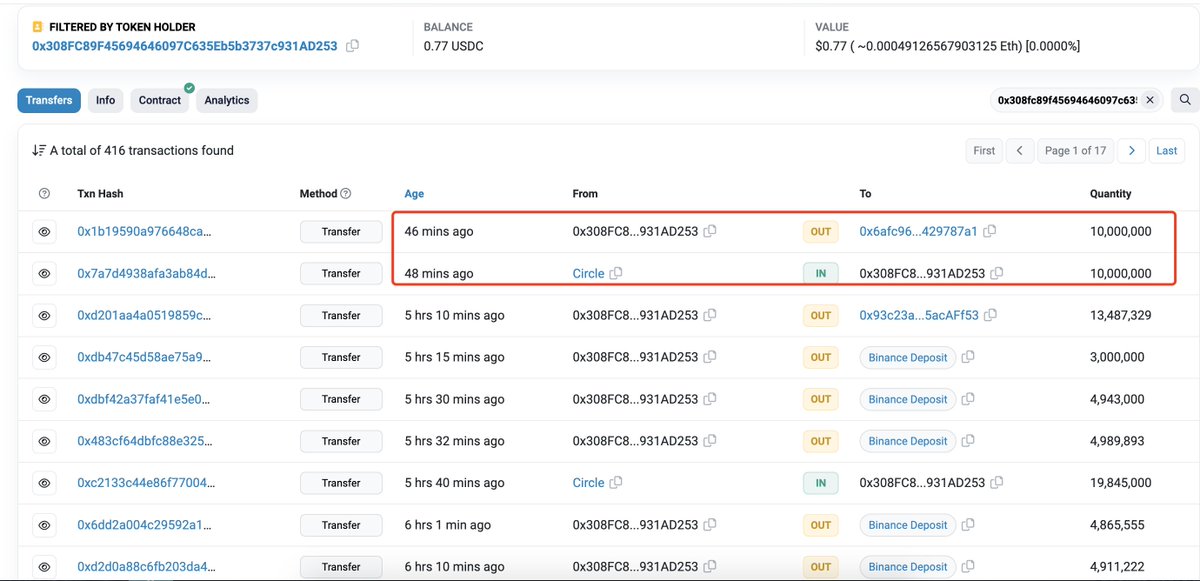Open the search magnifier button
This screenshot has width=1200, height=581.
pos(1184,100)
